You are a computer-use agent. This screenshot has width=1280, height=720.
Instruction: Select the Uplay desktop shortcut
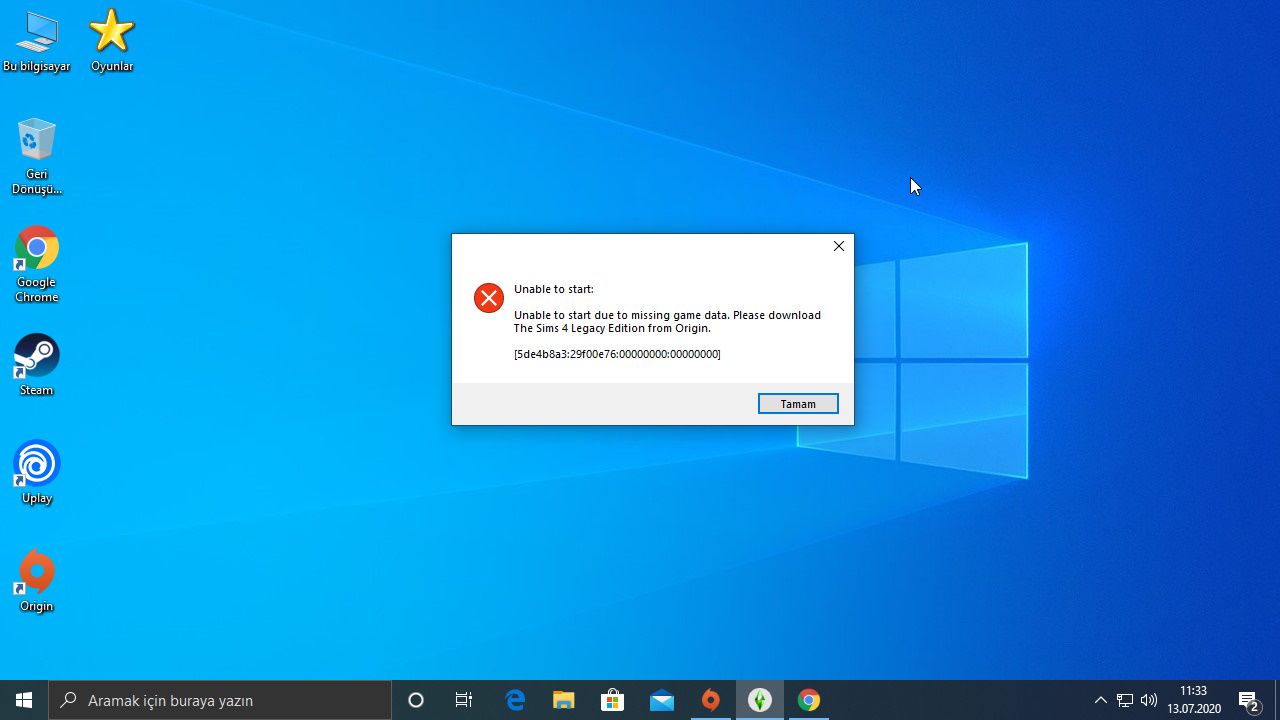pos(37,473)
